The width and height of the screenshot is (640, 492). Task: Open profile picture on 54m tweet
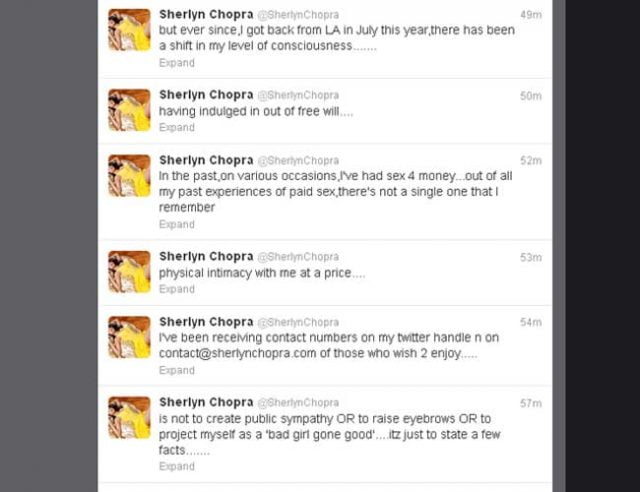pyautogui.click(x=129, y=337)
